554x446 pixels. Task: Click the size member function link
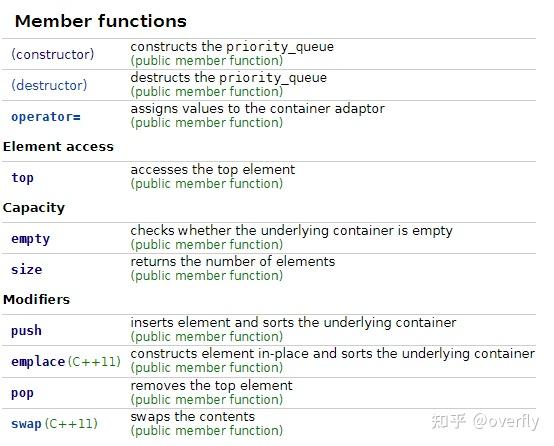pos(26,270)
